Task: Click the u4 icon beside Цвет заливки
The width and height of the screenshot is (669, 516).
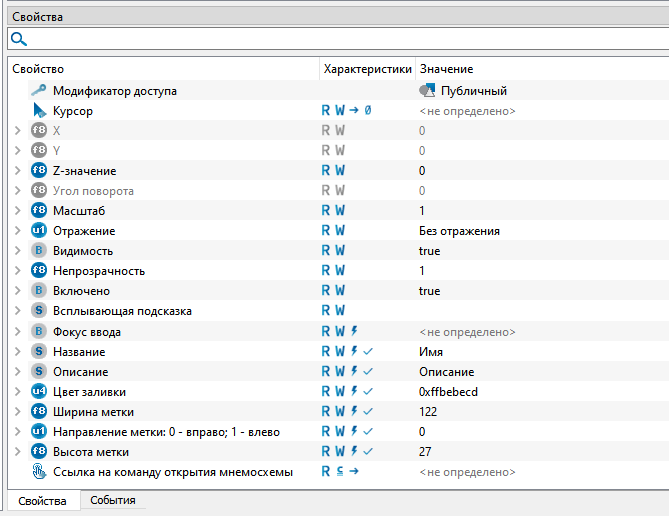Action: point(39,392)
